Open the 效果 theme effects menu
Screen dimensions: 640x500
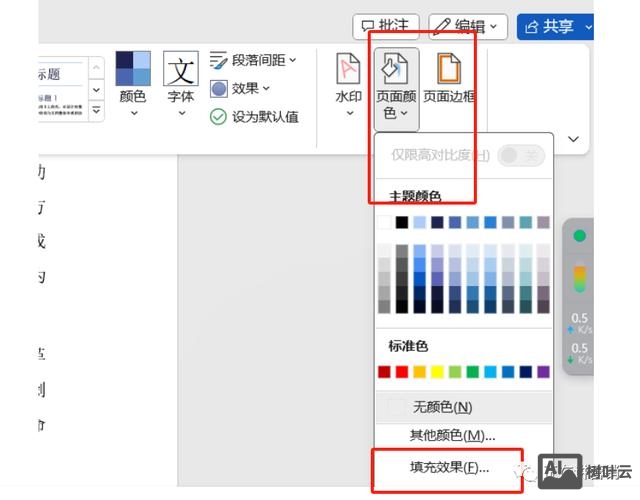pos(240,89)
